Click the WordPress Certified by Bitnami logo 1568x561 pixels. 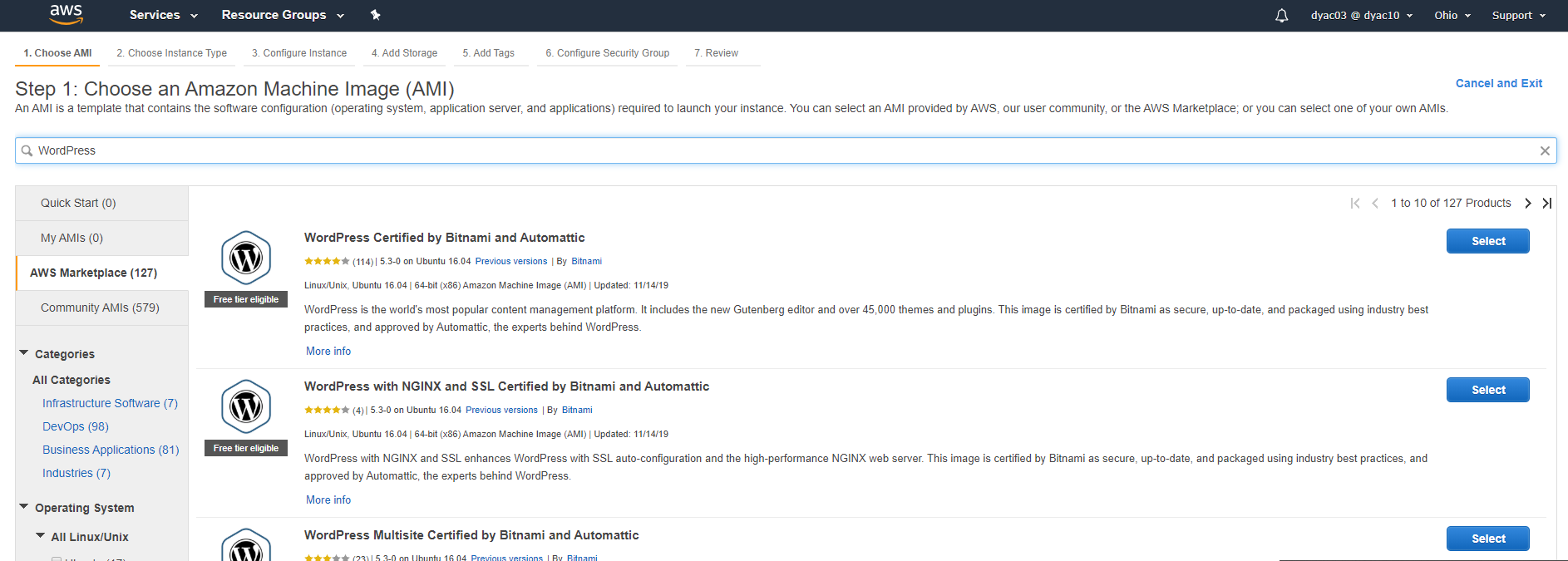click(x=246, y=258)
